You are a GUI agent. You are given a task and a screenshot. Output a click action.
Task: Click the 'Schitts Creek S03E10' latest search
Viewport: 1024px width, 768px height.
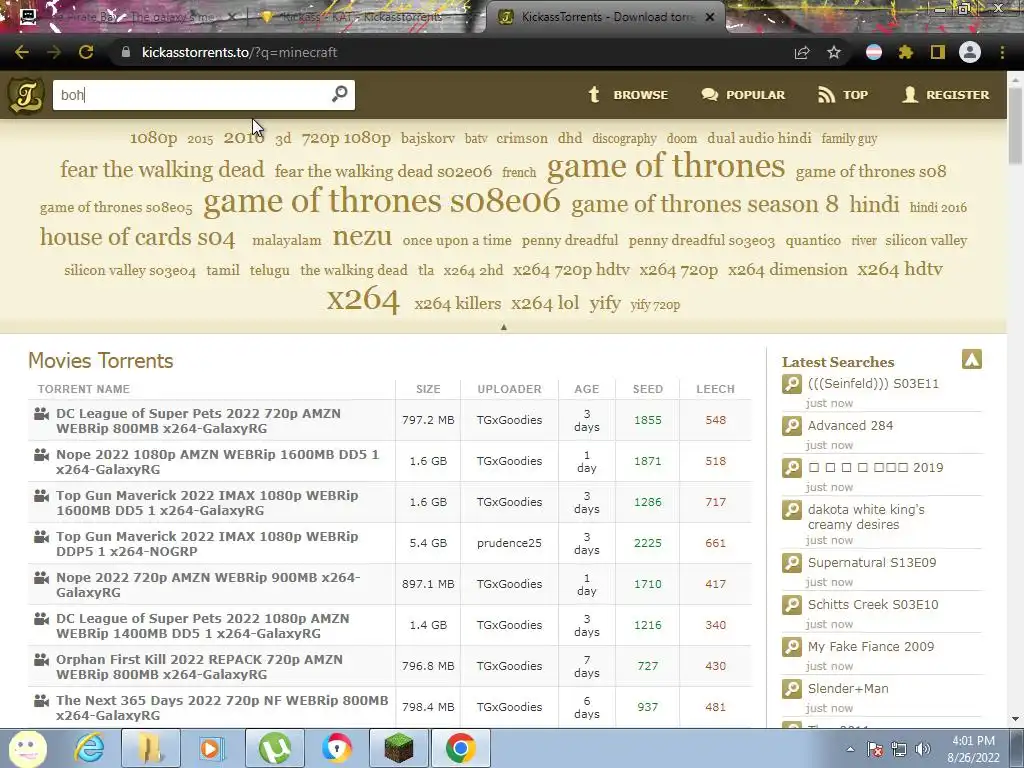[873, 605]
